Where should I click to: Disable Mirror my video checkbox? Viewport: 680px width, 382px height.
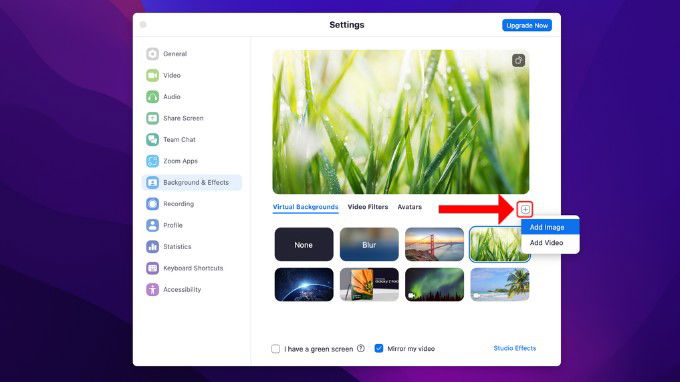379,349
